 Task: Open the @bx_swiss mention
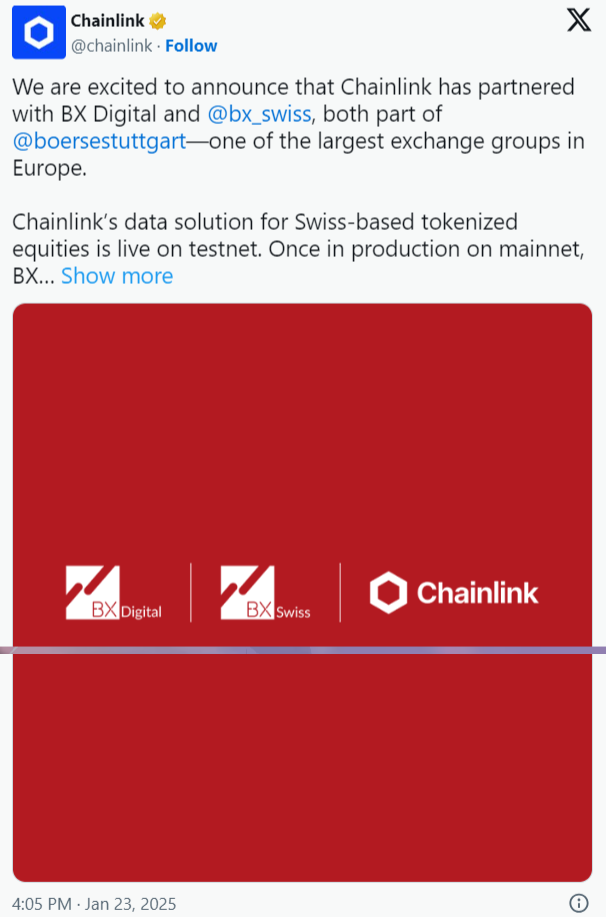point(259,114)
